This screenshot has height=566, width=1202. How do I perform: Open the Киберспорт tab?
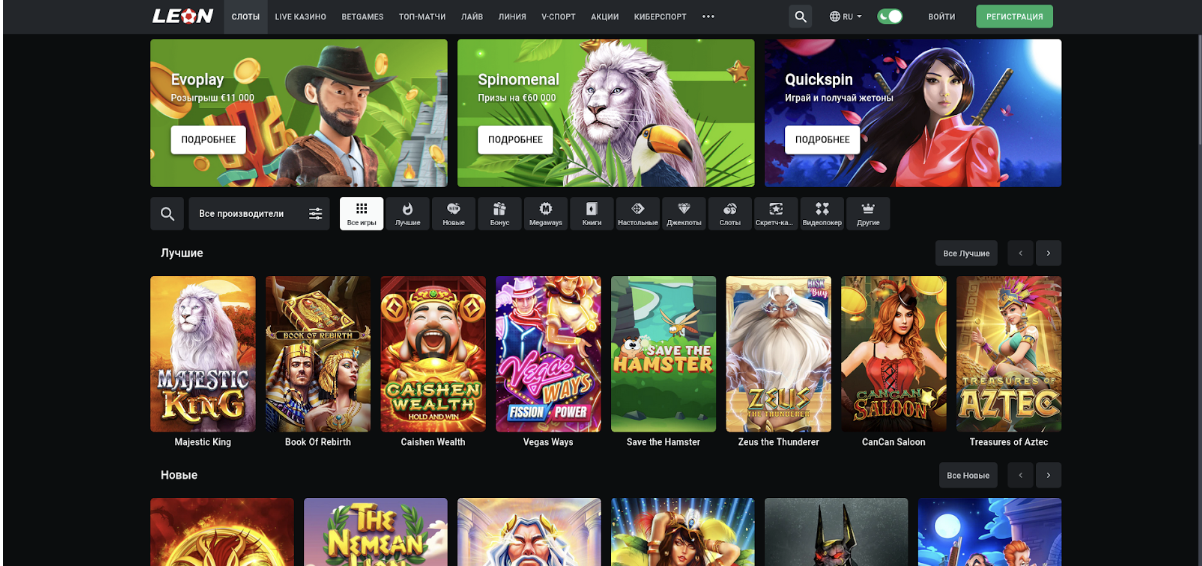pyautogui.click(x=660, y=17)
